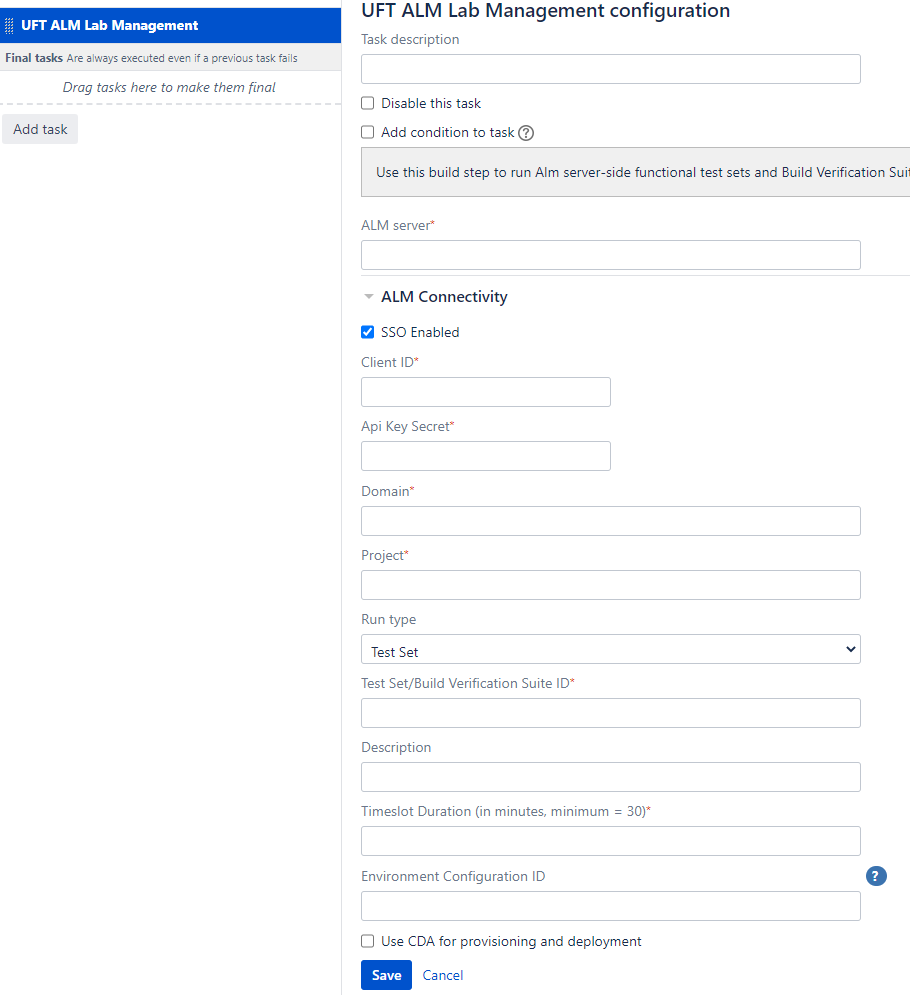Click the help icon beside Add condition

click(526, 133)
